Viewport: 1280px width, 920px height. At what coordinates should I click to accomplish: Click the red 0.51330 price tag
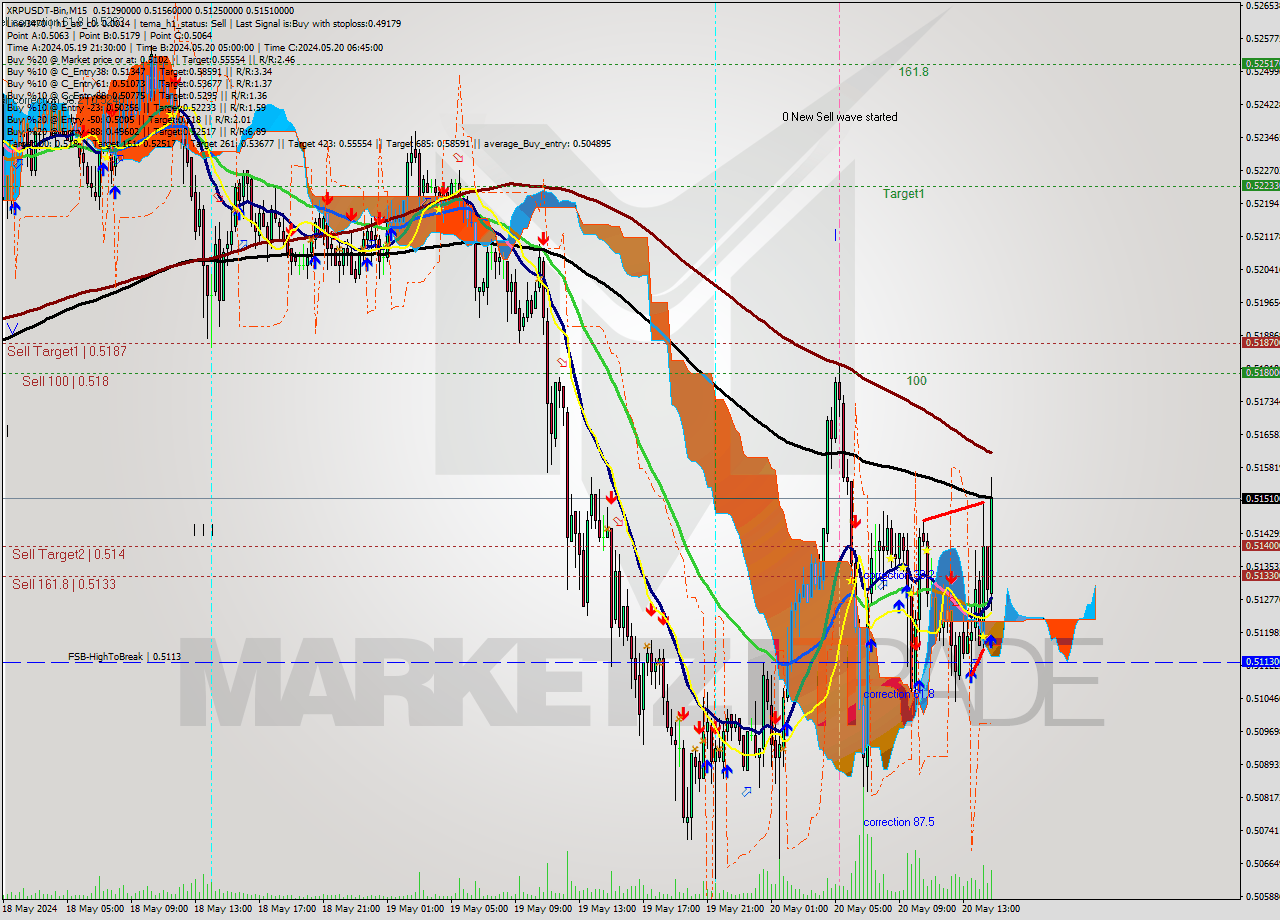(x=1260, y=575)
